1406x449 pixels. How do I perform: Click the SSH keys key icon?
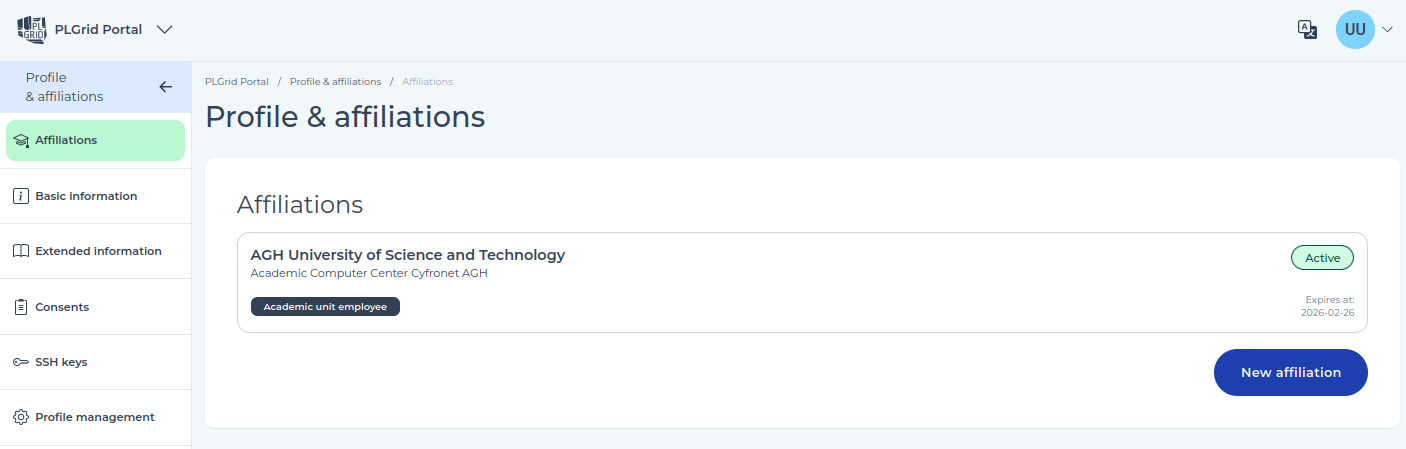click(21, 362)
